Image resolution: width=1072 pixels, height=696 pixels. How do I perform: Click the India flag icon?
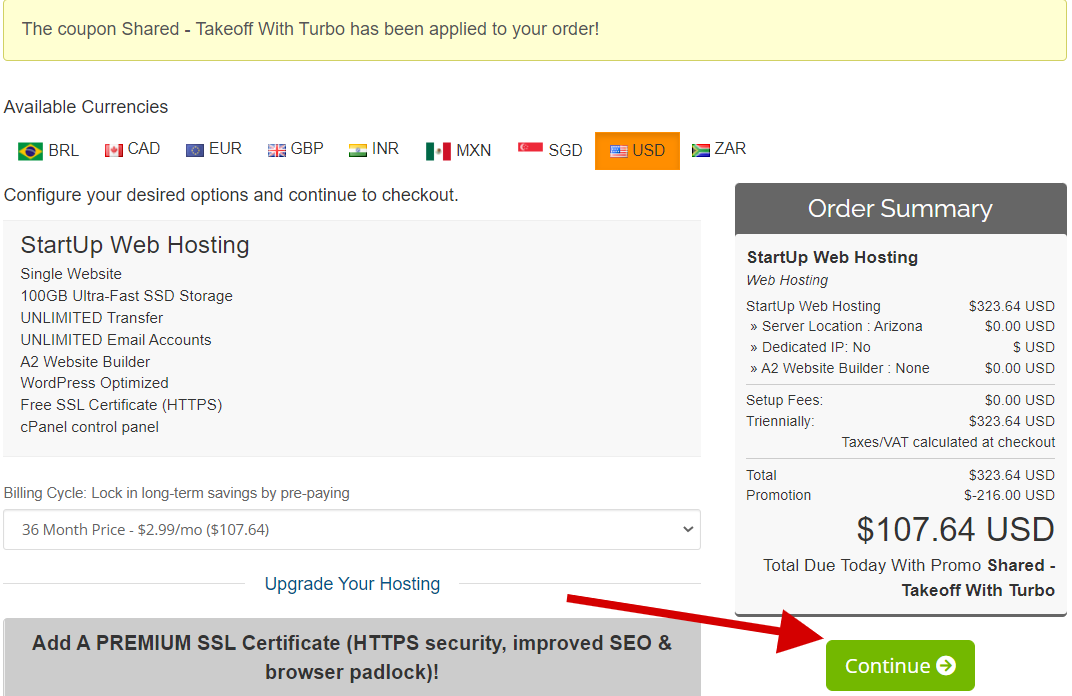(x=358, y=150)
